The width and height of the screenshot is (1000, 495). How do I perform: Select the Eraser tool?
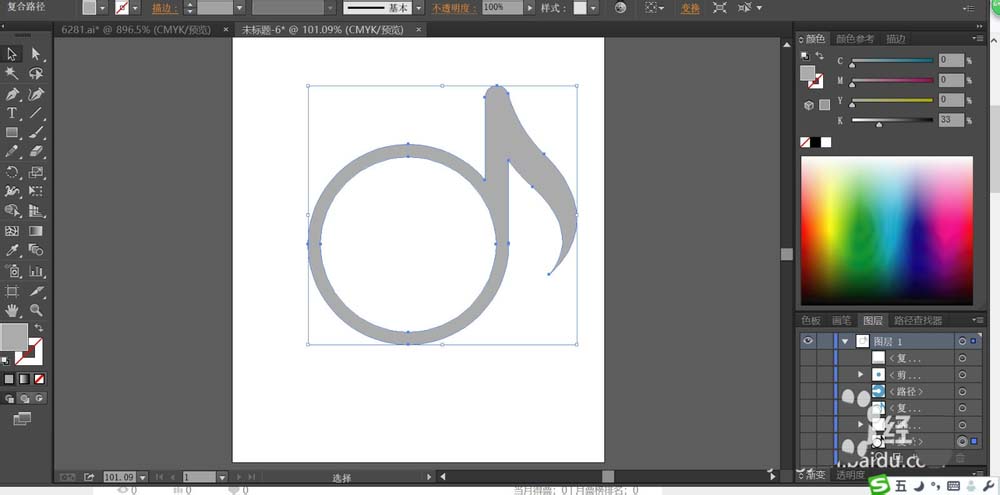[36, 151]
